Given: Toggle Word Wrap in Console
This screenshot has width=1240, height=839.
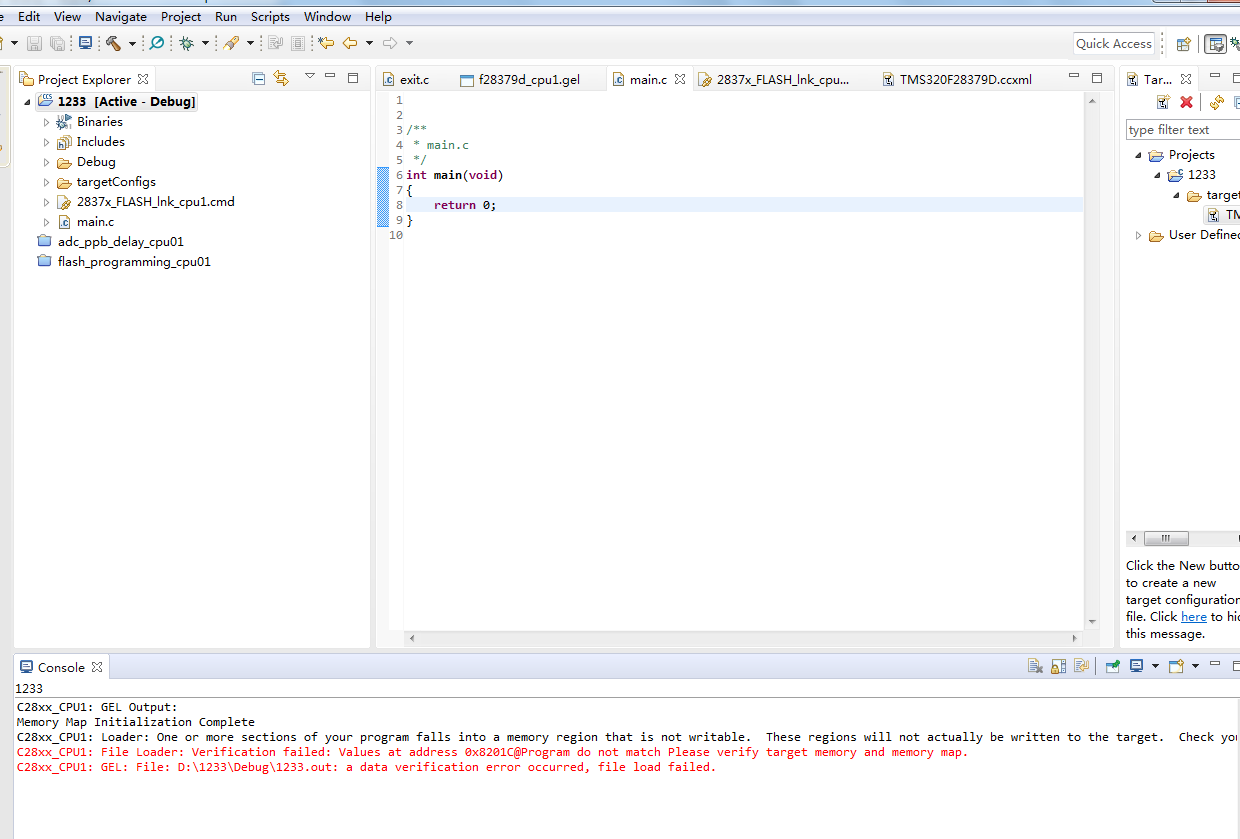Looking at the screenshot, I should point(1081,666).
